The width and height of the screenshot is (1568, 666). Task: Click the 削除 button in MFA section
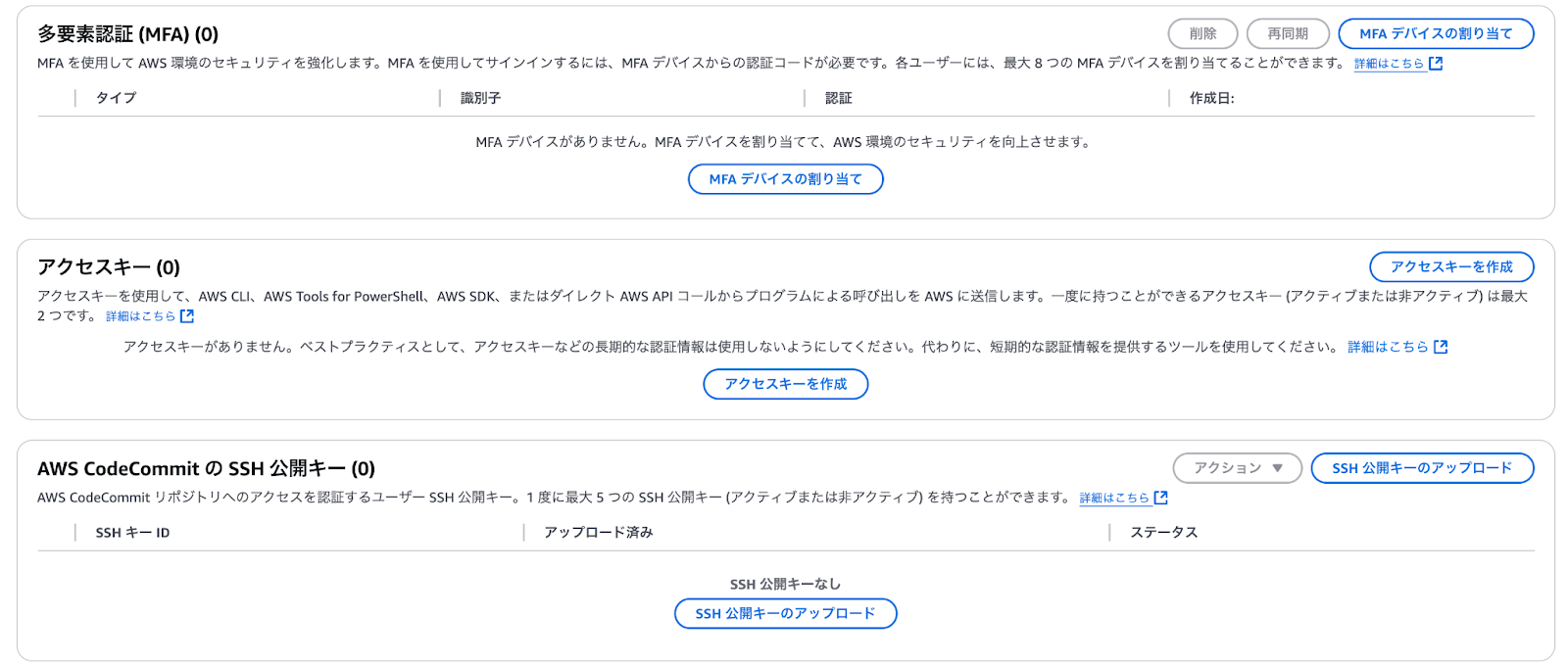[1203, 33]
